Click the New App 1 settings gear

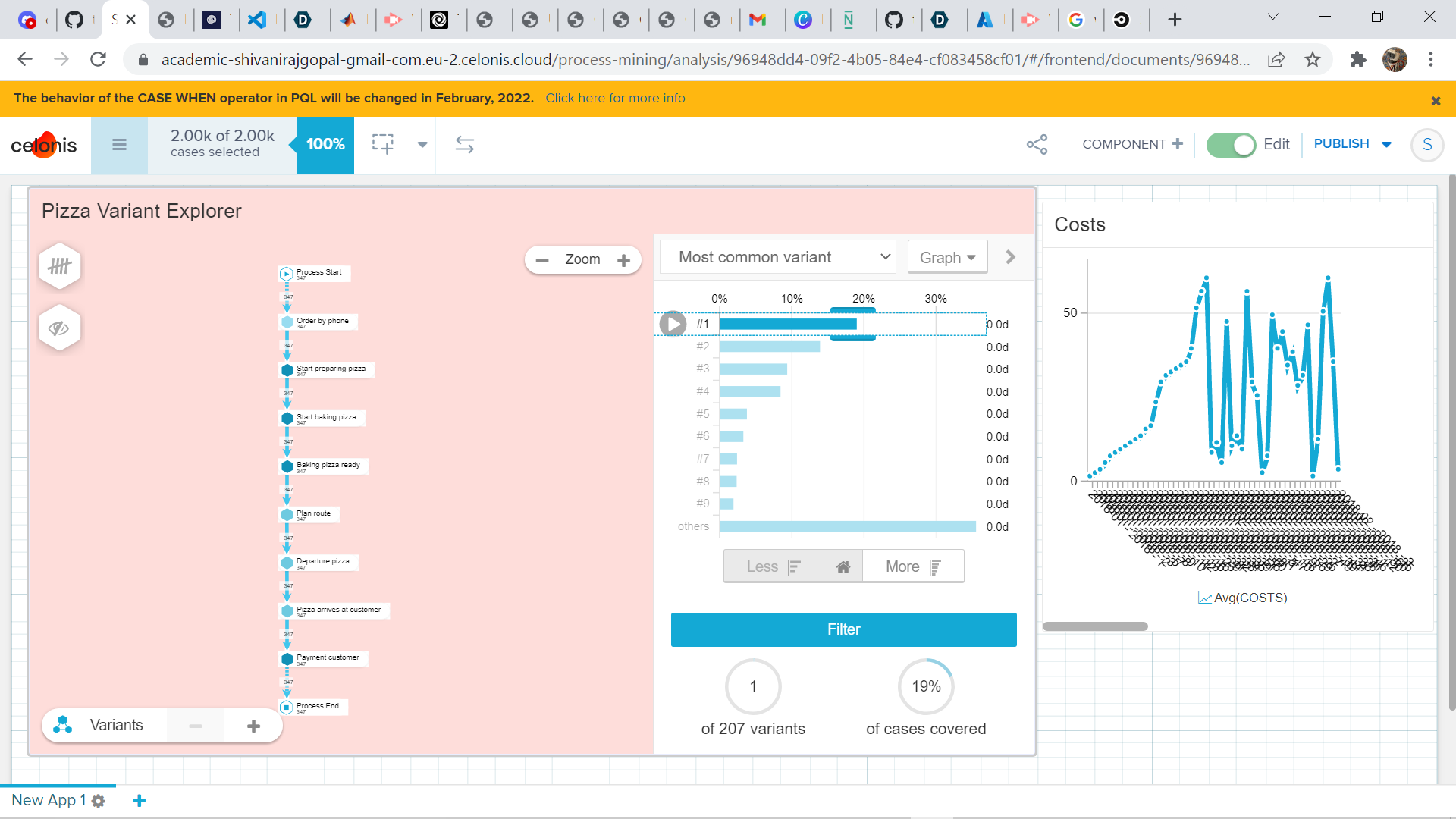pos(99,801)
